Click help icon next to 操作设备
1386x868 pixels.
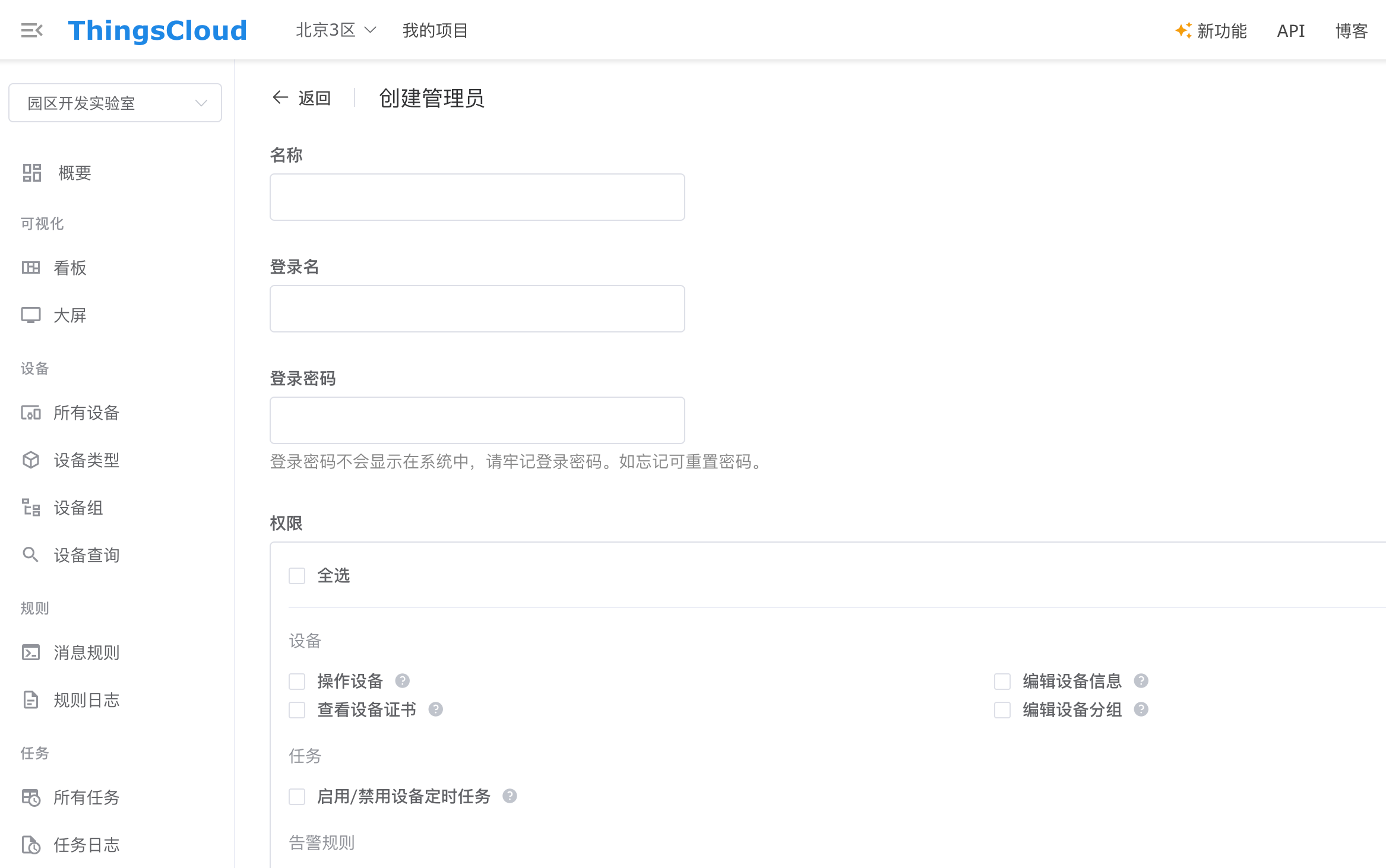coord(402,681)
